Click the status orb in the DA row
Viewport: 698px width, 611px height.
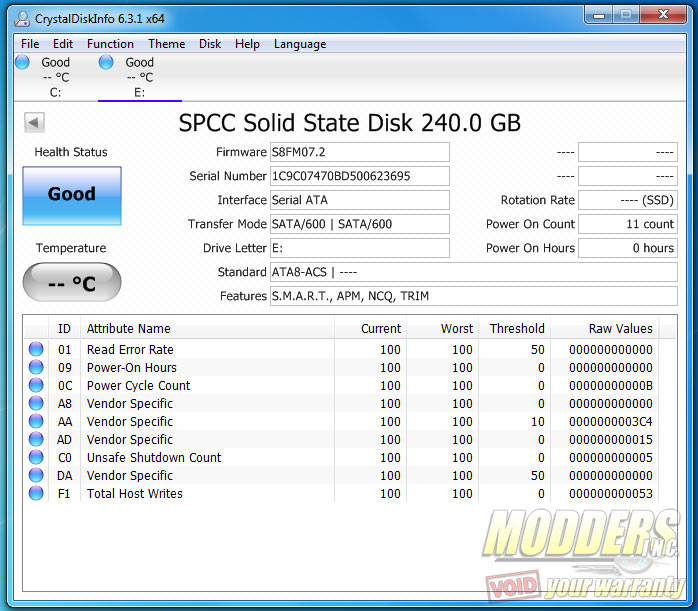point(36,476)
